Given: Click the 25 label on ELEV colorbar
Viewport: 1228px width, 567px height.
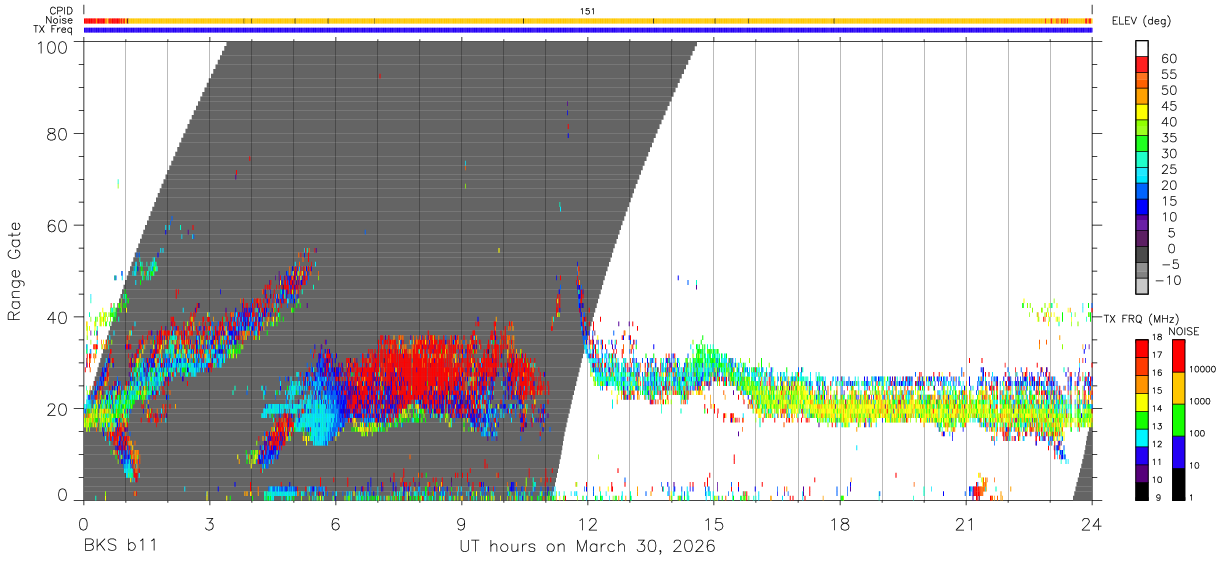Looking at the screenshot, I should click(x=1169, y=169).
